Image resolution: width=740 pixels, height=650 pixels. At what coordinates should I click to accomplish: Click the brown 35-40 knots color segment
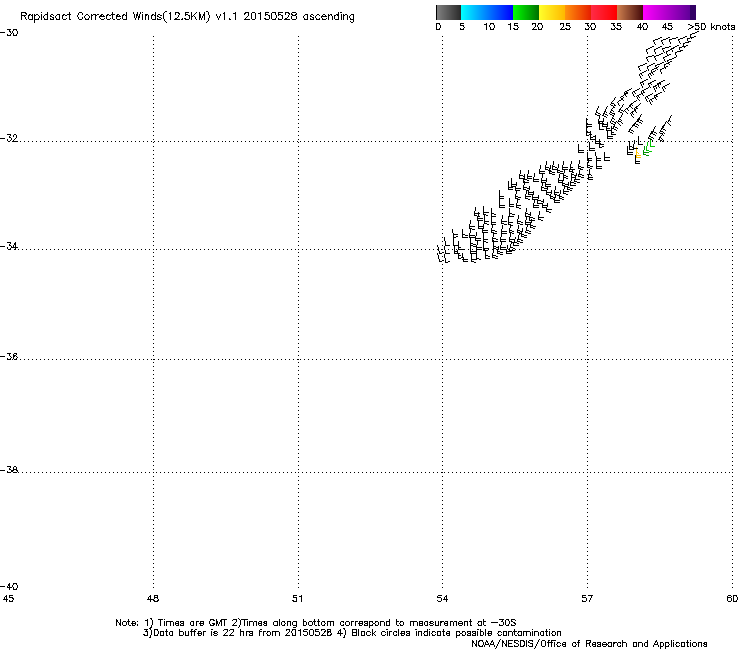pos(630,12)
